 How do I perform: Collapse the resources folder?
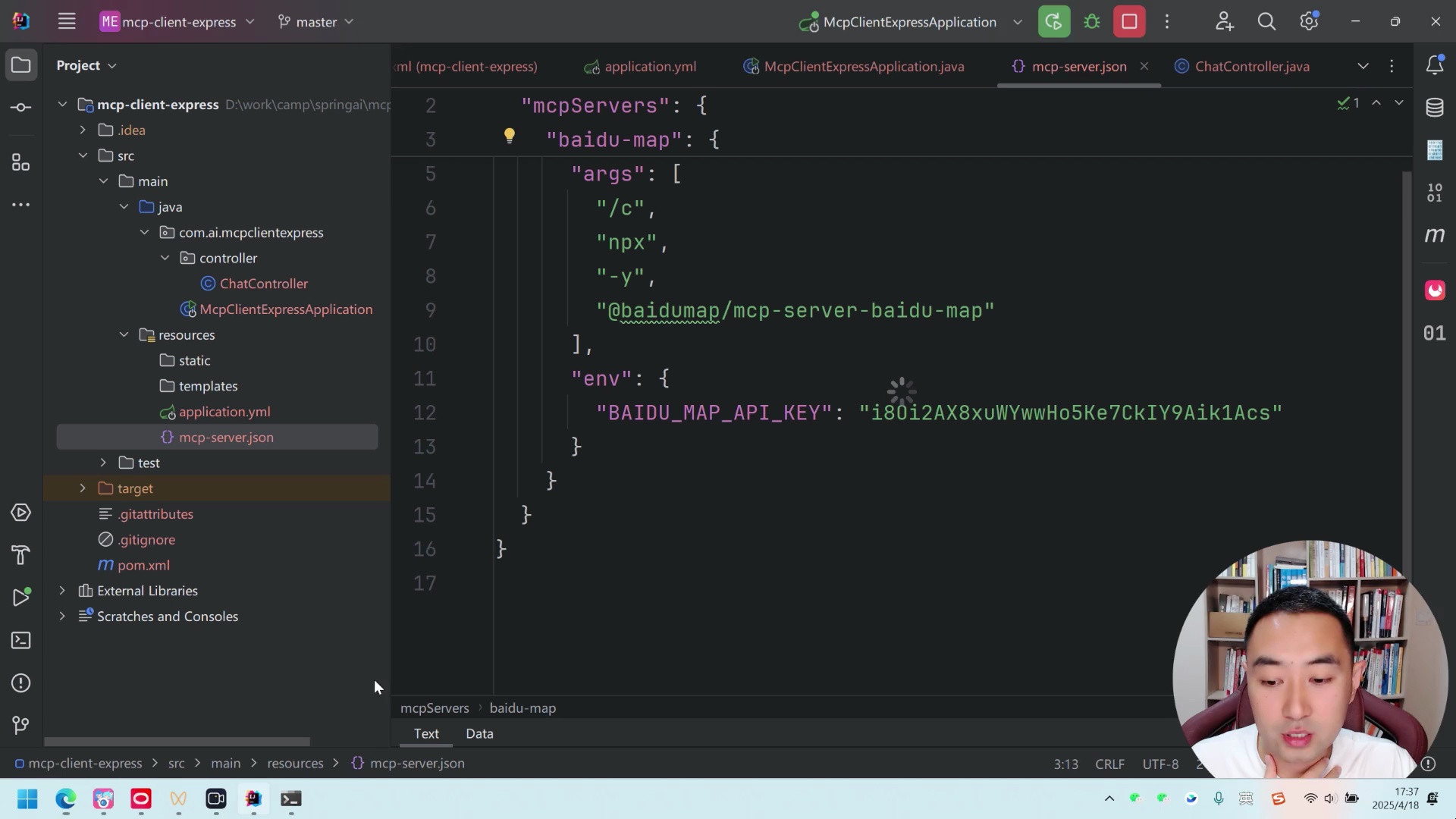pyautogui.click(x=124, y=335)
